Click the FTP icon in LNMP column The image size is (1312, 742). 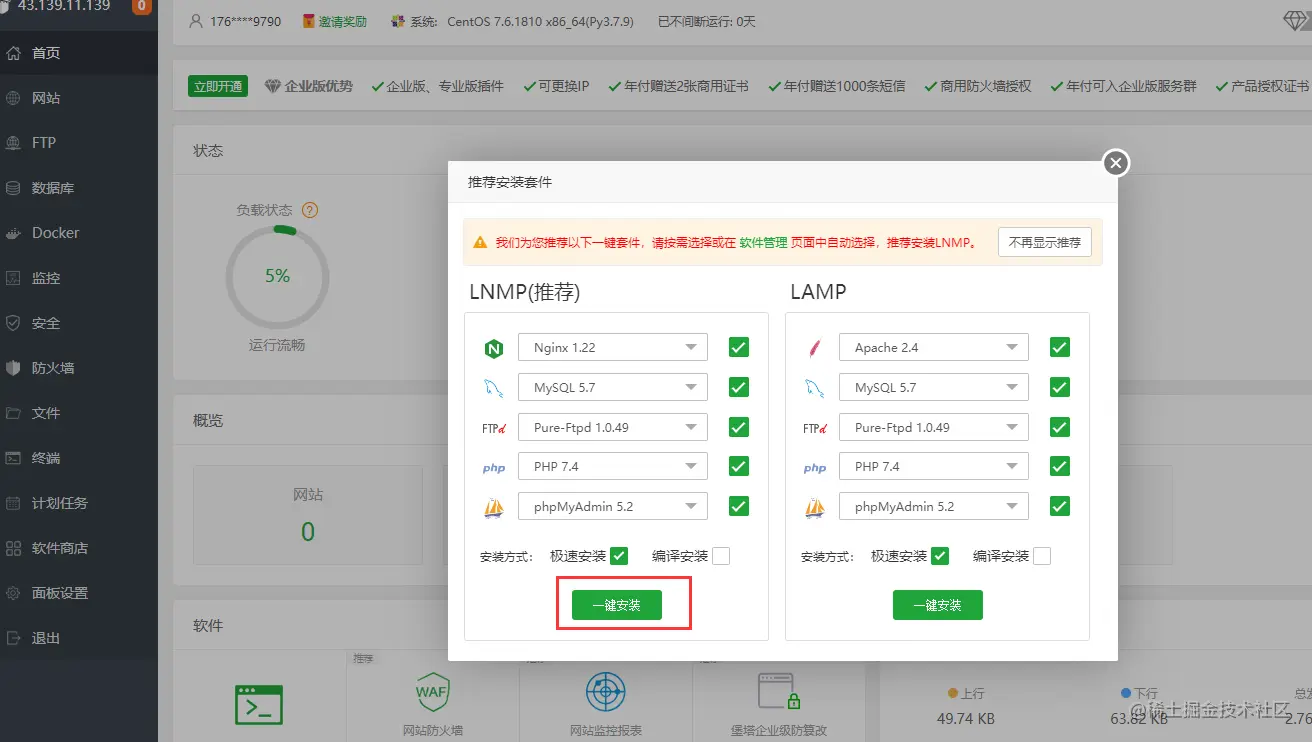493,428
